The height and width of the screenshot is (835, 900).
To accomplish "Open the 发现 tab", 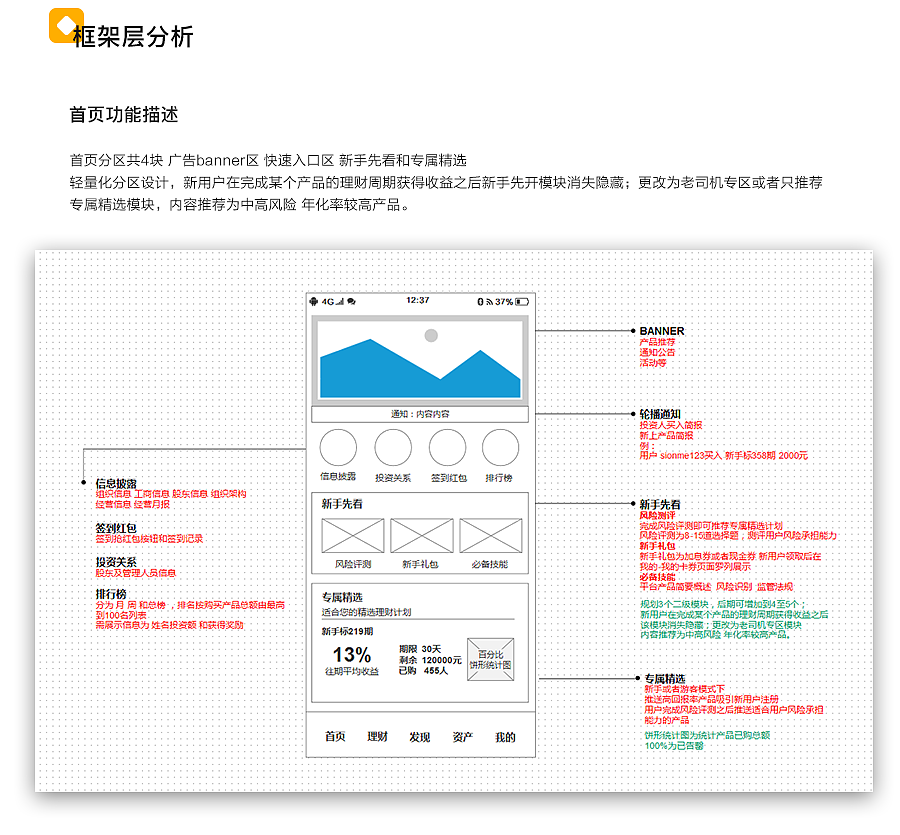I will (x=420, y=737).
